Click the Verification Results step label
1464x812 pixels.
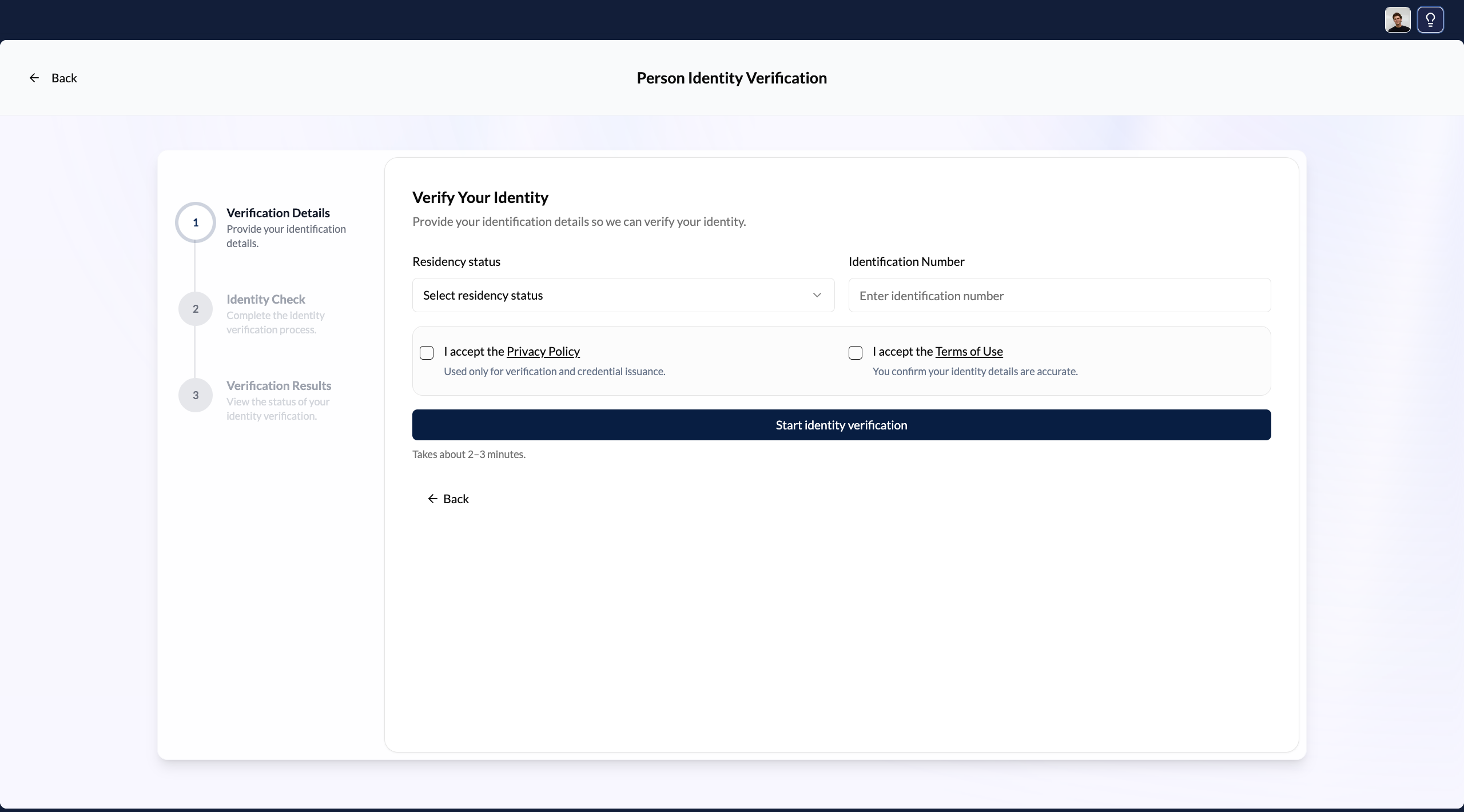(279, 386)
